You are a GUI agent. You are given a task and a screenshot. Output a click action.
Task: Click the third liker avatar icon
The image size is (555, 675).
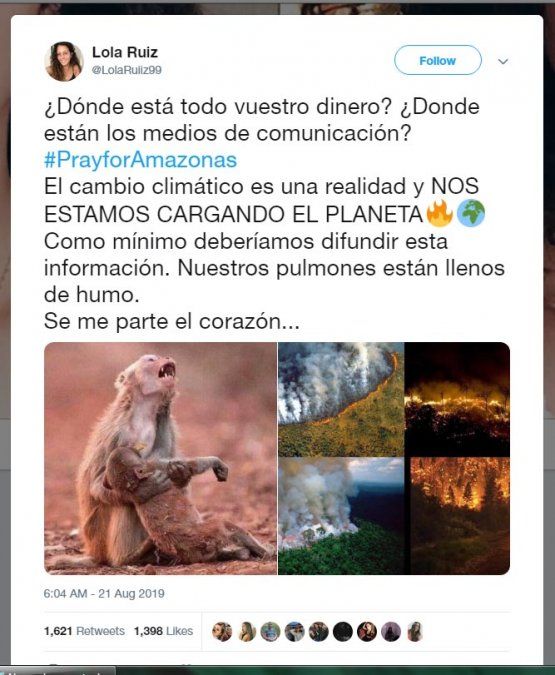coord(270,632)
